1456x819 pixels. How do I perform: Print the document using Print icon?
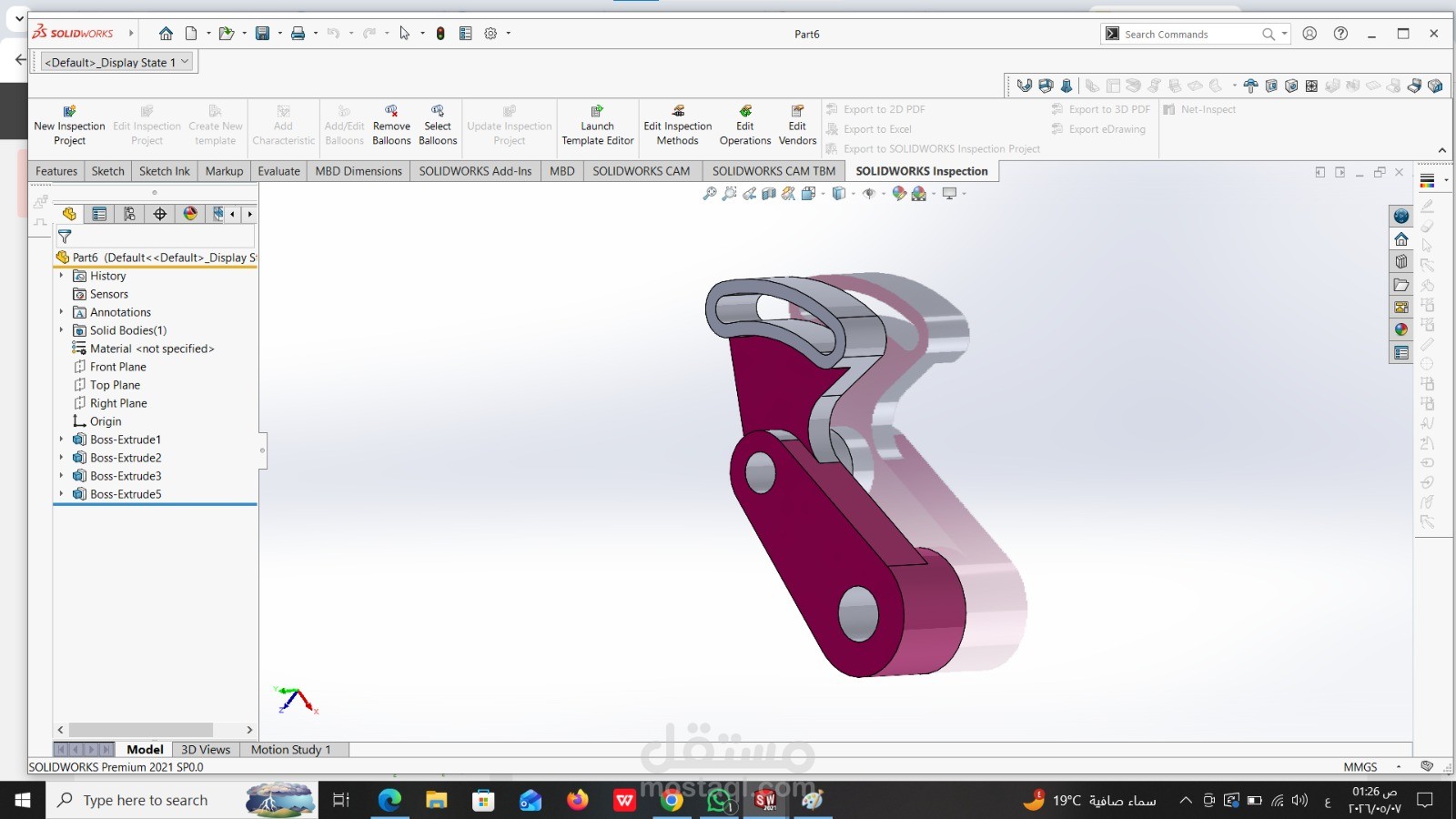pyautogui.click(x=298, y=34)
